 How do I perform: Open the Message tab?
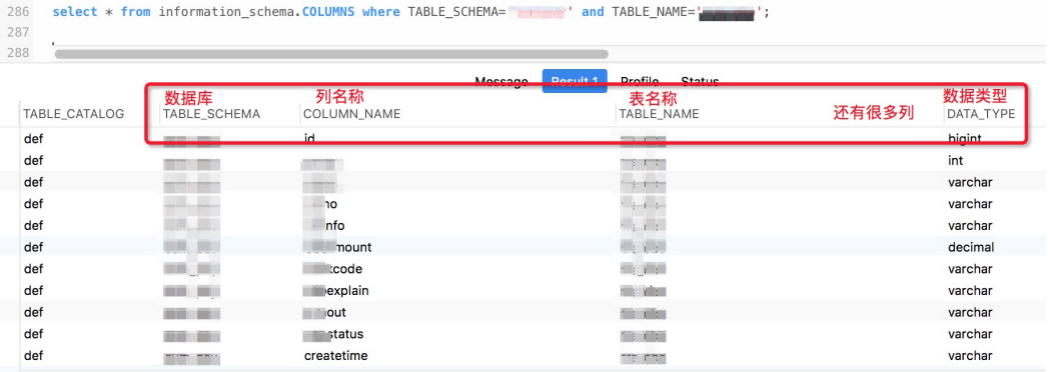click(501, 81)
